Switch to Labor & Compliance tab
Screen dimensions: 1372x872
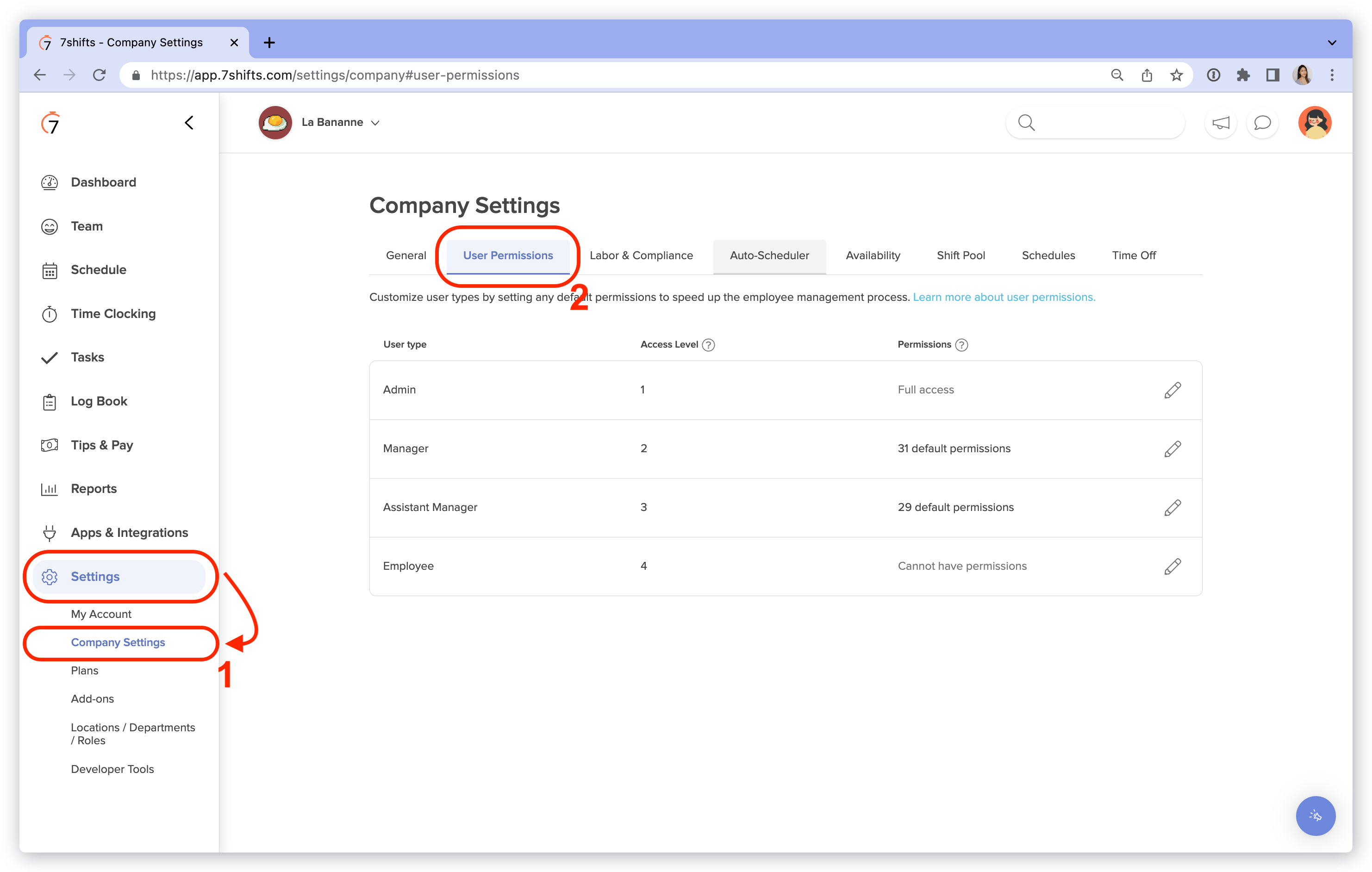(x=641, y=255)
